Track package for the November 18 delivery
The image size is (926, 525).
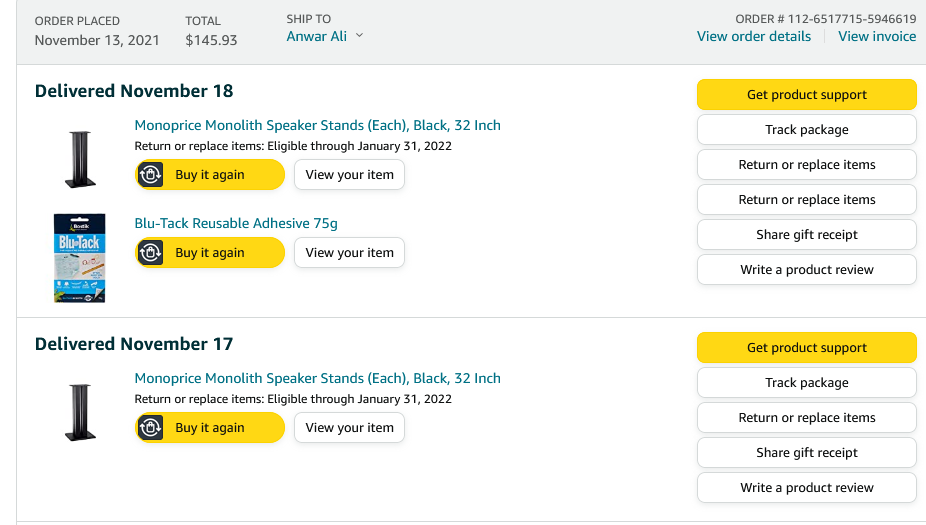(x=806, y=130)
